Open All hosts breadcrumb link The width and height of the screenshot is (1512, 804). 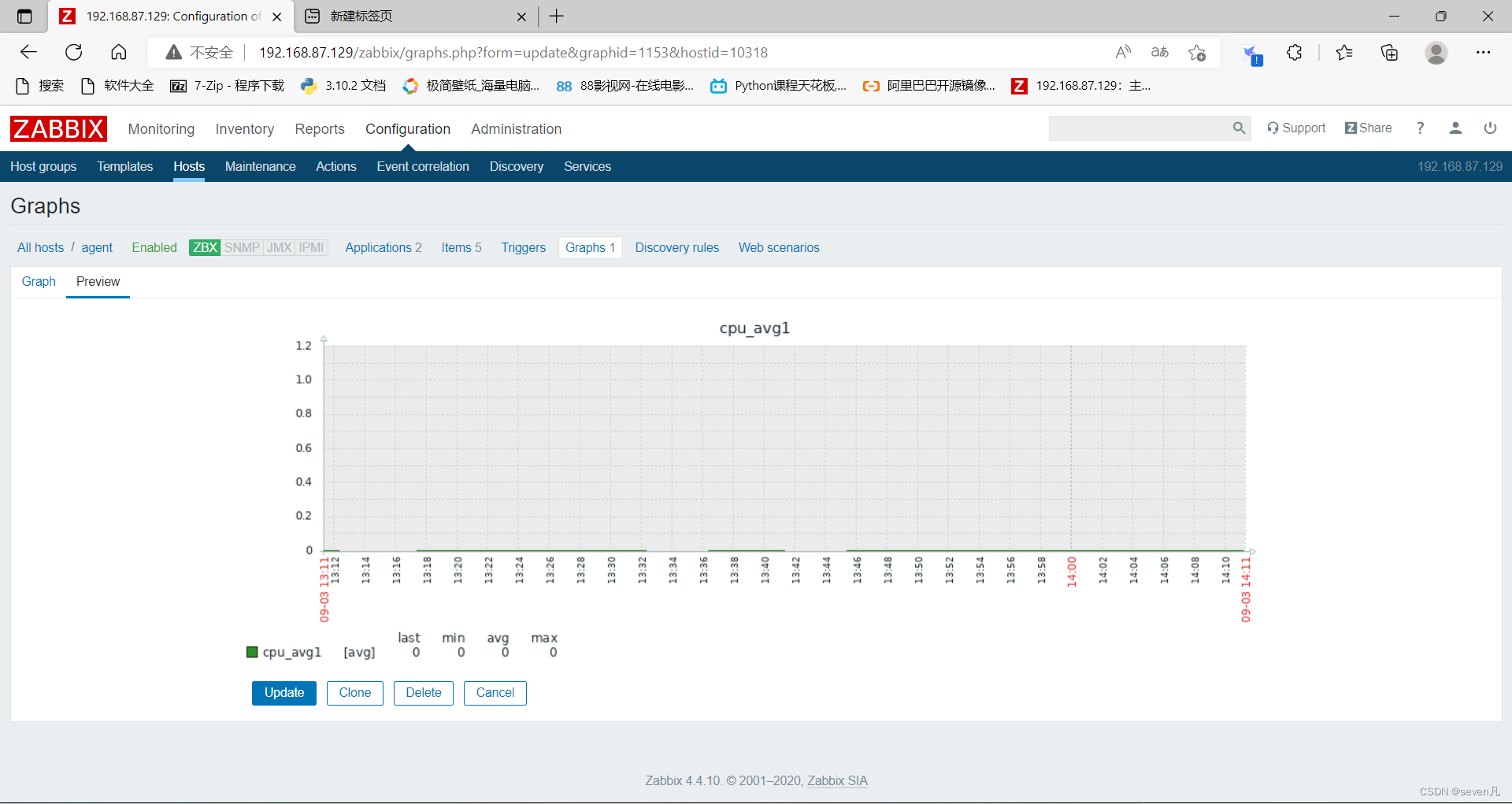point(41,248)
